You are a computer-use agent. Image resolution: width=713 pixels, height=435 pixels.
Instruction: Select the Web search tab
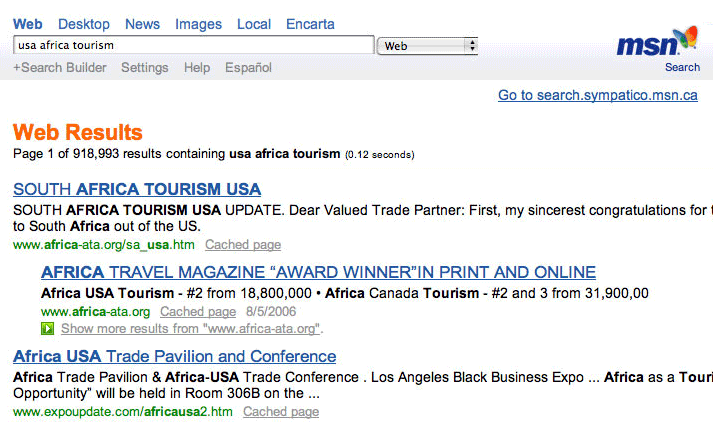coord(28,24)
